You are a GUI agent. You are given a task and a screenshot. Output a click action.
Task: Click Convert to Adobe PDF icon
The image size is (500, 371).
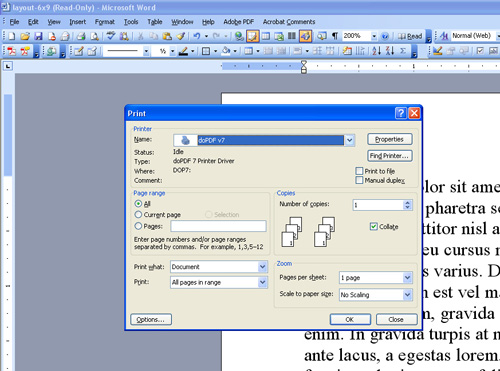(12, 51)
